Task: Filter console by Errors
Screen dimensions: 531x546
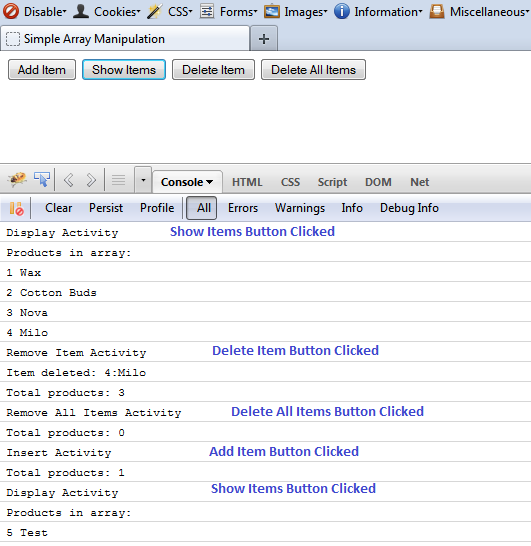Action: [243, 208]
